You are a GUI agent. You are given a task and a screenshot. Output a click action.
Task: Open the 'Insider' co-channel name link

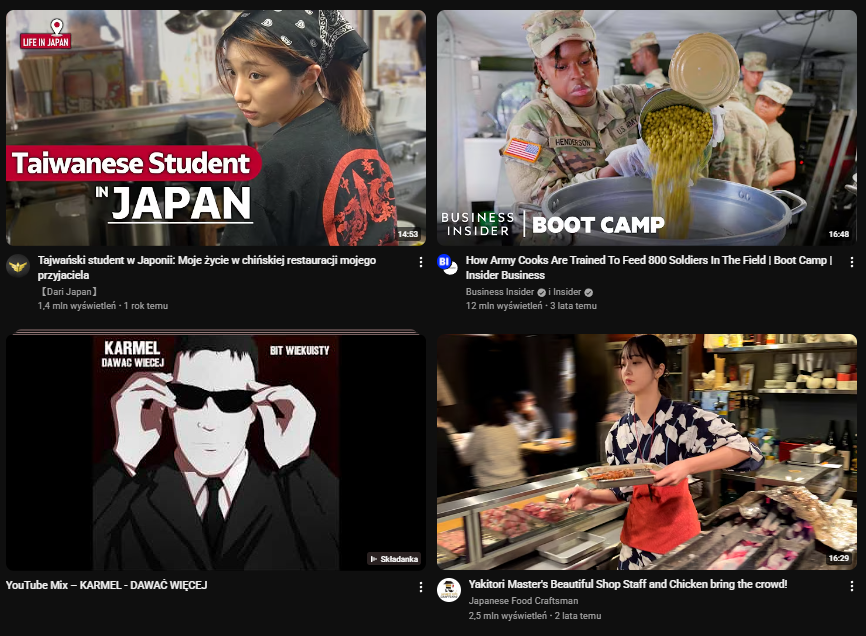[567, 292]
